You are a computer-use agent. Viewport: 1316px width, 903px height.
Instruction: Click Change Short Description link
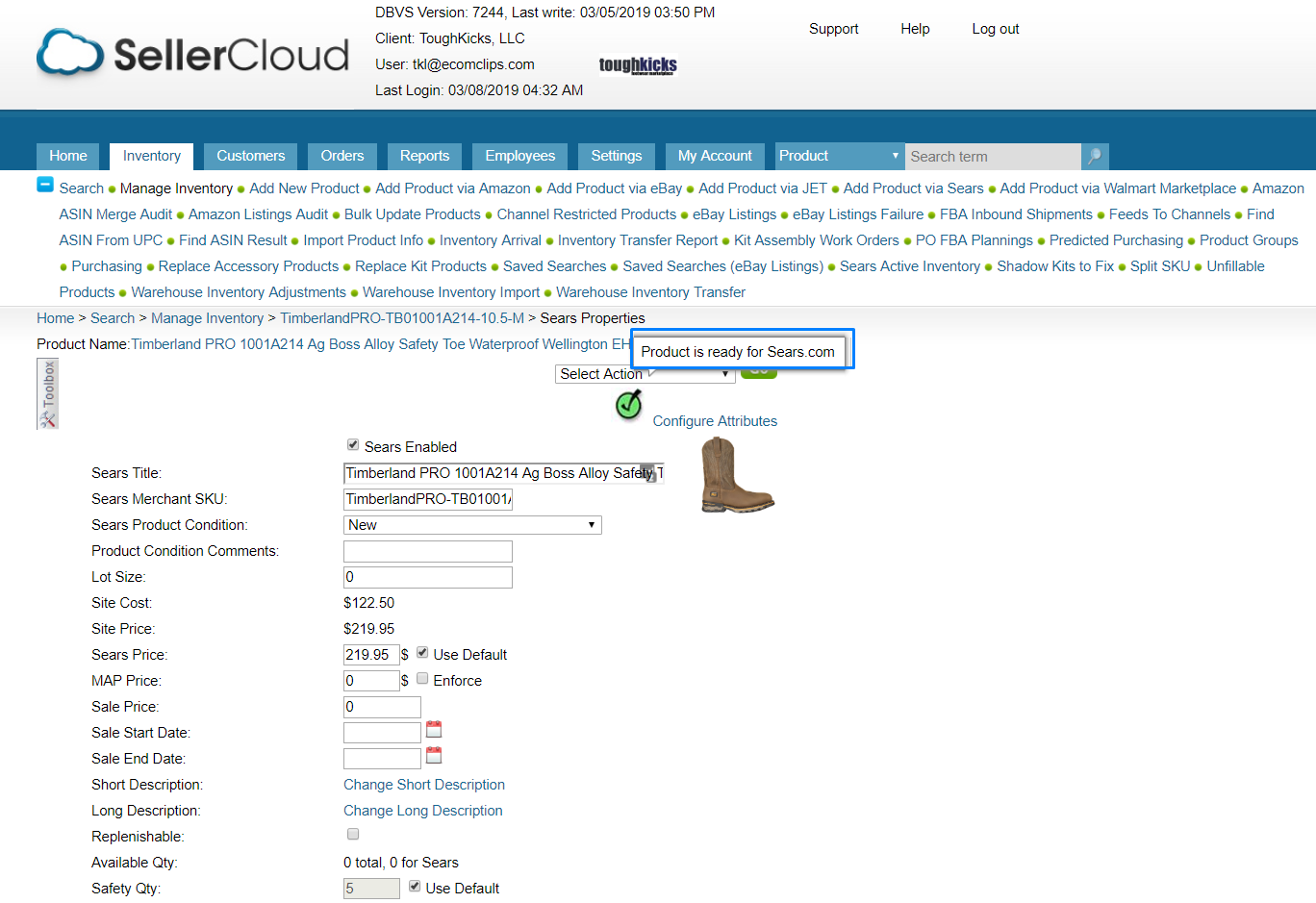point(424,785)
